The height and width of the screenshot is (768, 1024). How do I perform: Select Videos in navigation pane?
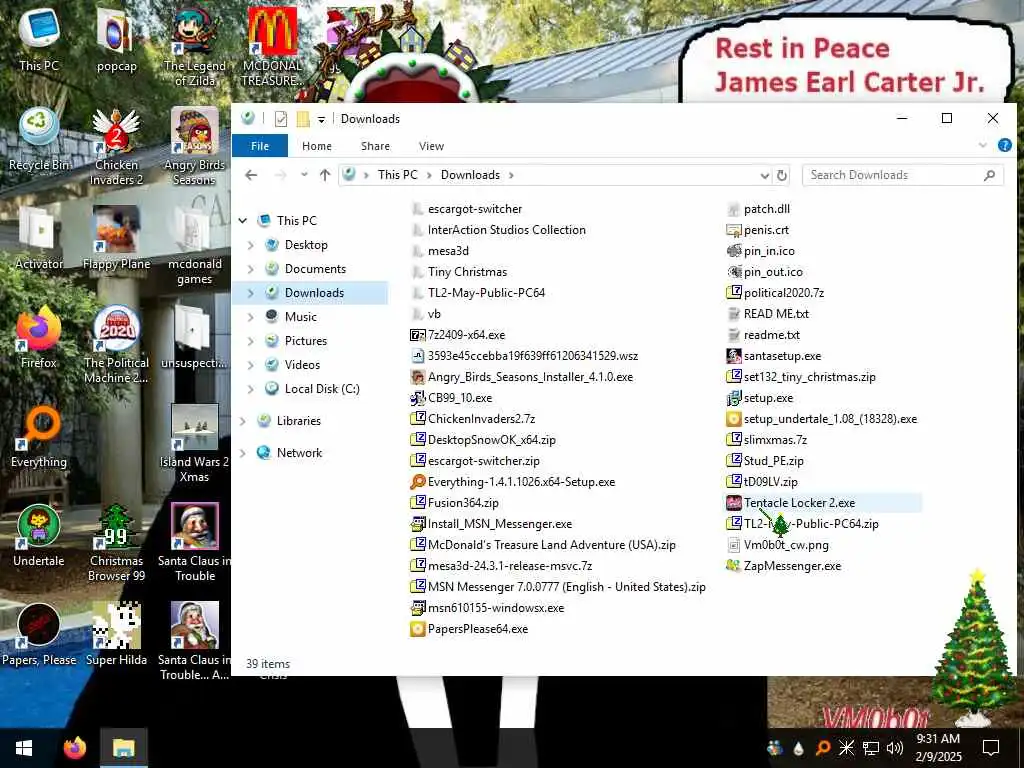coord(302,365)
